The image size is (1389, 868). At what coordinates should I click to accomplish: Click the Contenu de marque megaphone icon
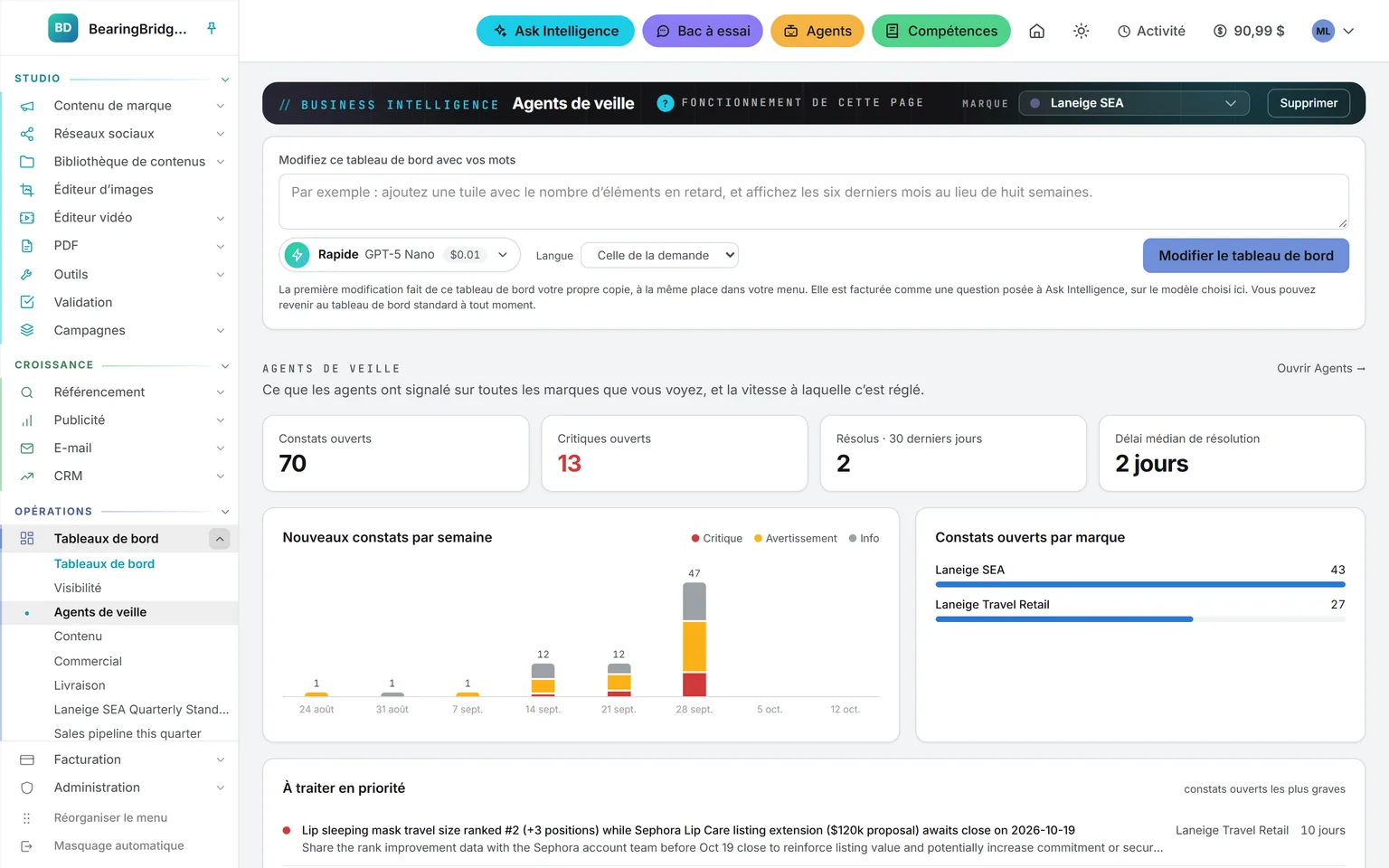tap(27, 106)
